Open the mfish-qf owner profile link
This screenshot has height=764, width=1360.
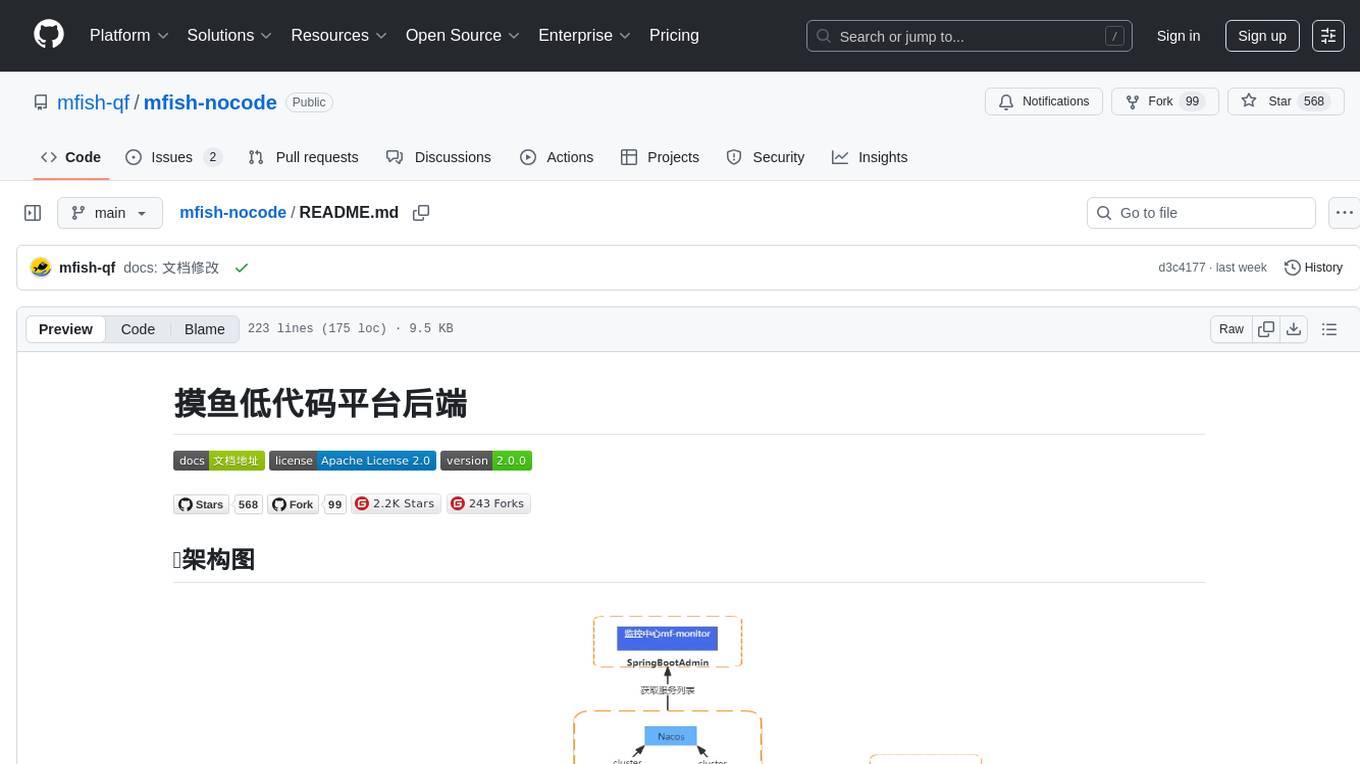tap(93, 102)
